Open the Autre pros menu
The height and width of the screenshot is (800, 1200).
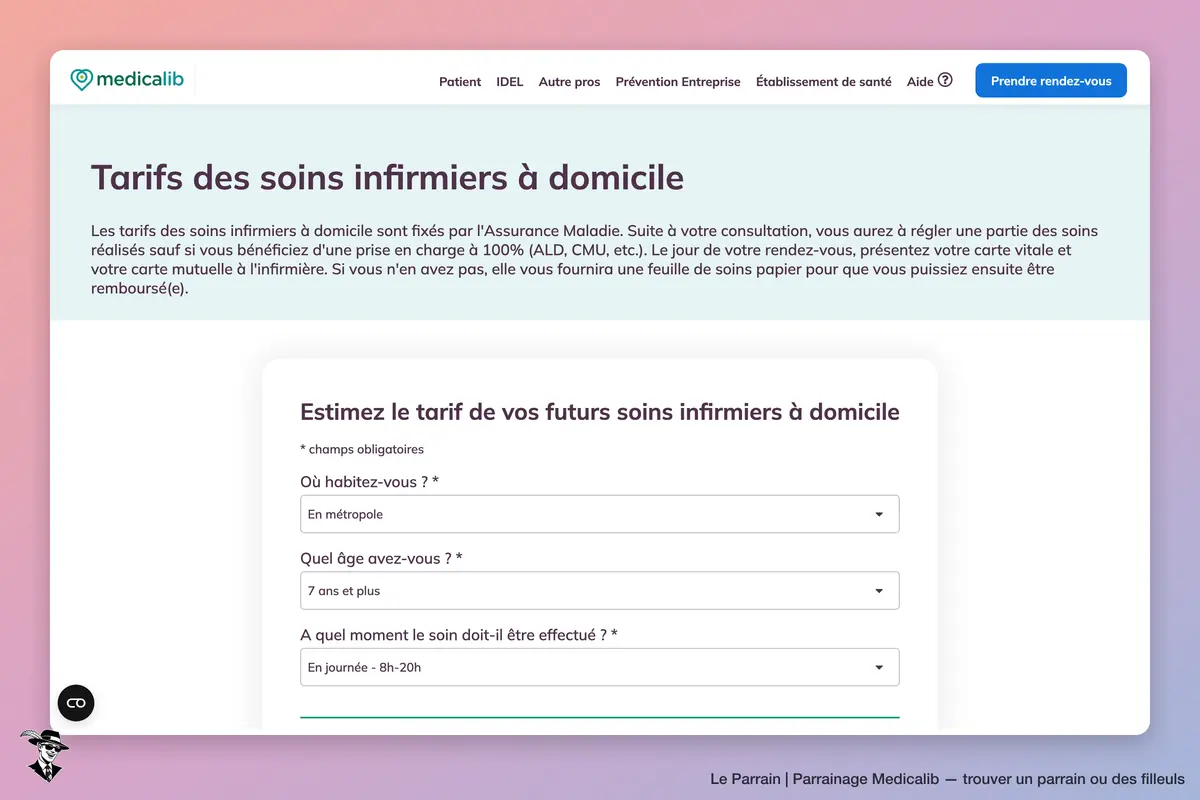click(x=569, y=82)
